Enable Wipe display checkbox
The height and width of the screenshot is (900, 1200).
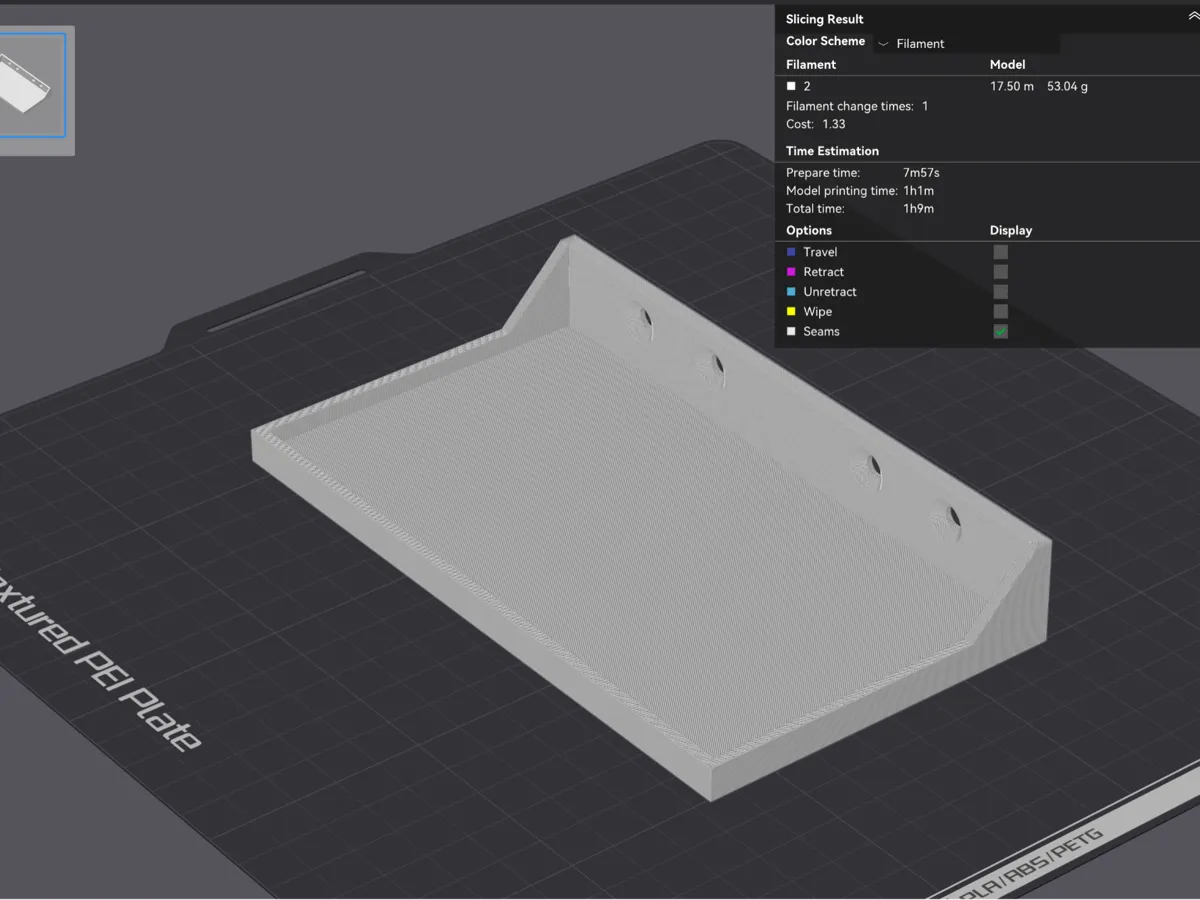coord(1001,312)
